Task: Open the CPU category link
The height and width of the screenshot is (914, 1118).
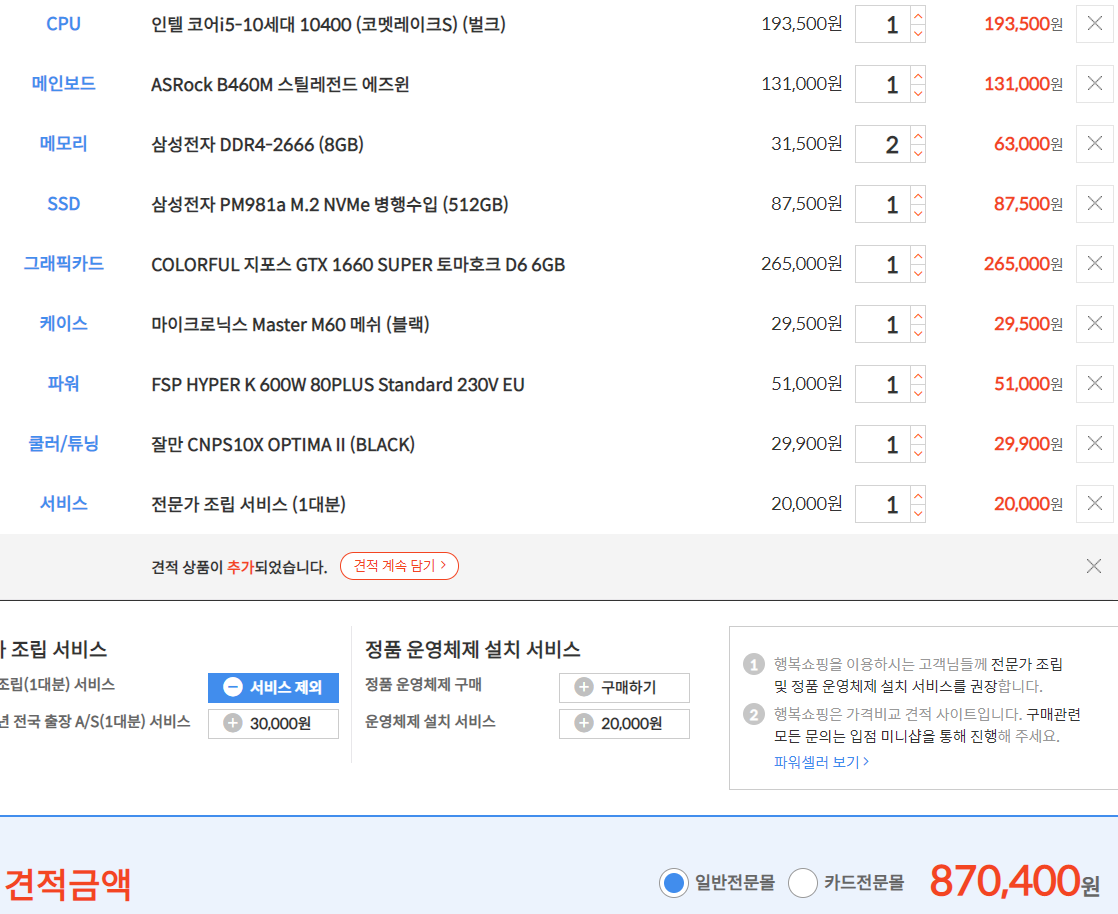Action: 63,24
